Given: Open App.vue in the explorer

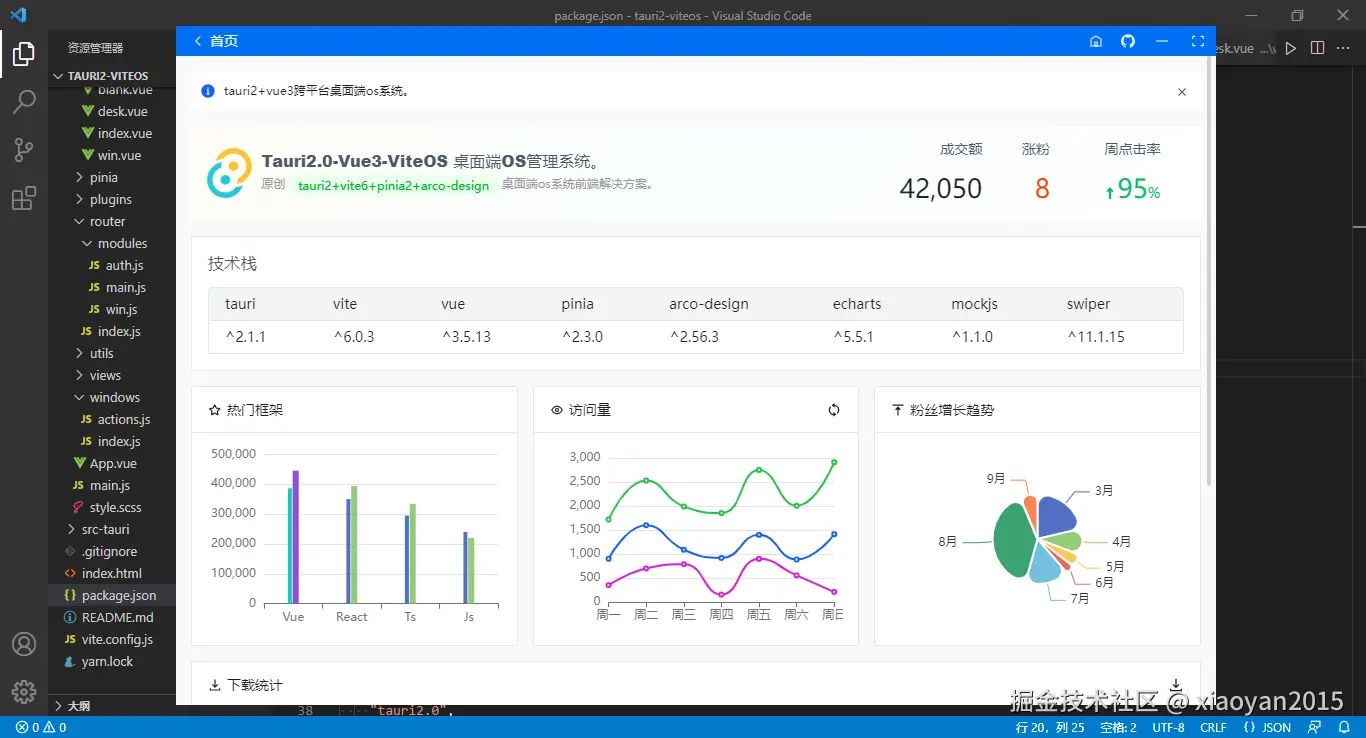Looking at the screenshot, I should pos(113,464).
